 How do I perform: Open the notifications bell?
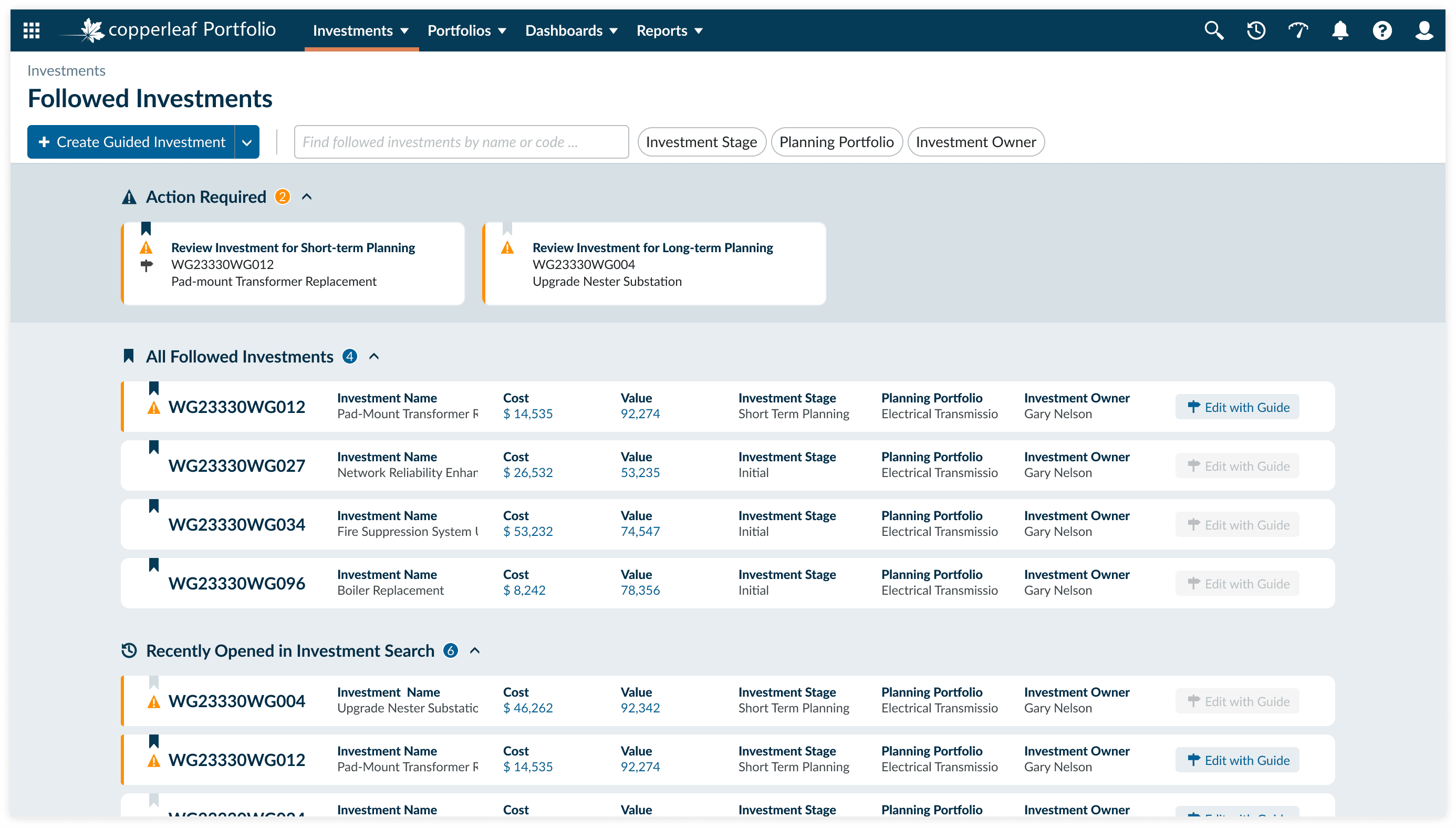tap(1340, 30)
